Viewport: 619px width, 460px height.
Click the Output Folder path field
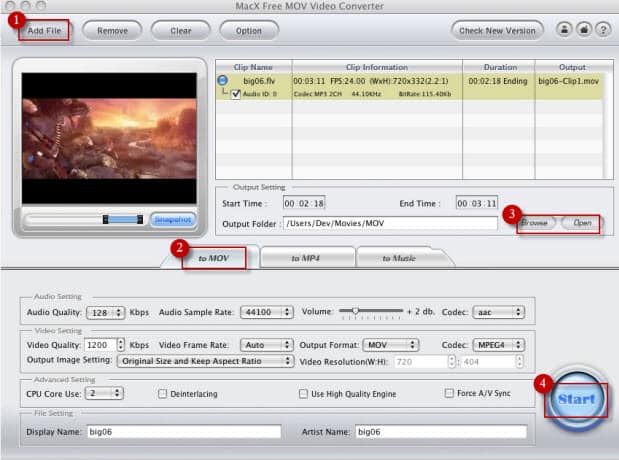click(390, 223)
